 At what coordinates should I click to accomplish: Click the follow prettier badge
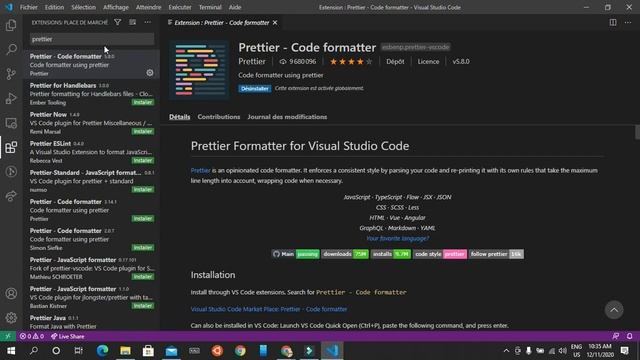[x=496, y=254]
